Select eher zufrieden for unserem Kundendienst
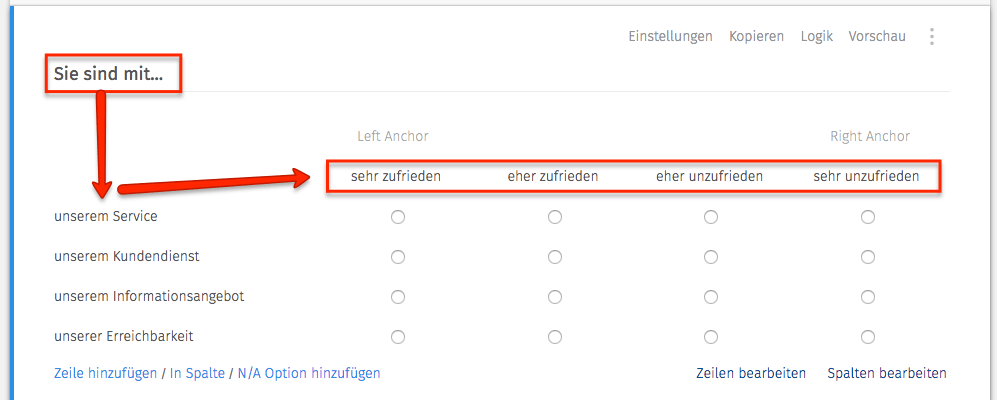Viewport: 997px width, 400px height. click(x=554, y=257)
